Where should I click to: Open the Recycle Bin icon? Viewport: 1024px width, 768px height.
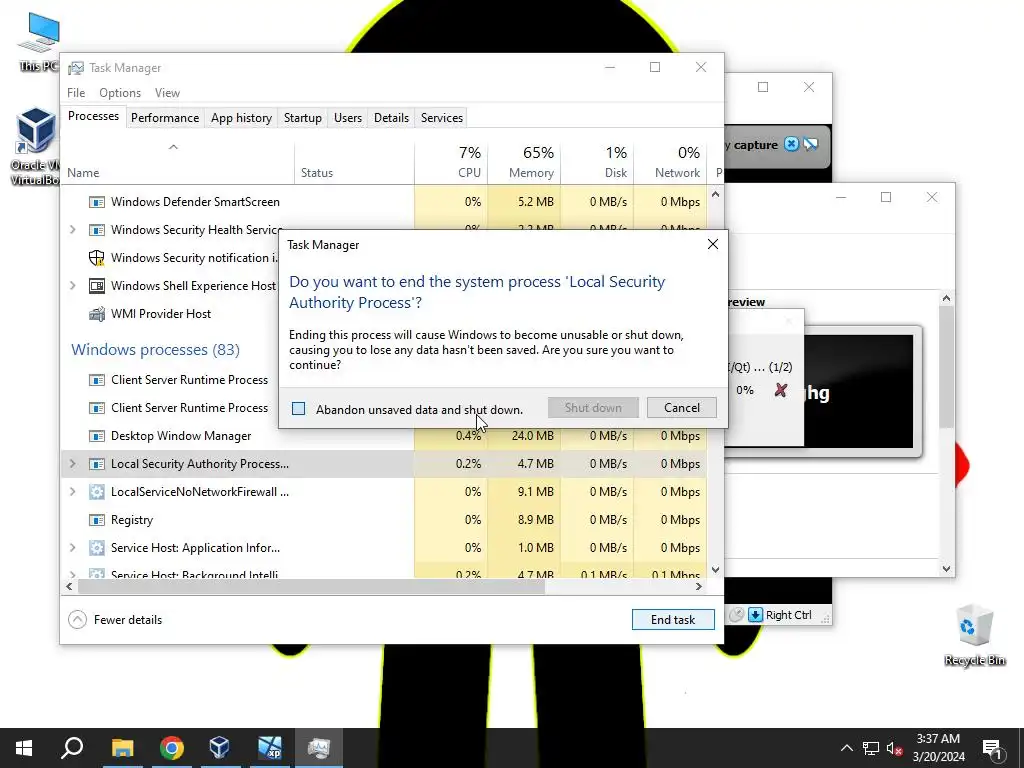pyautogui.click(x=974, y=634)
